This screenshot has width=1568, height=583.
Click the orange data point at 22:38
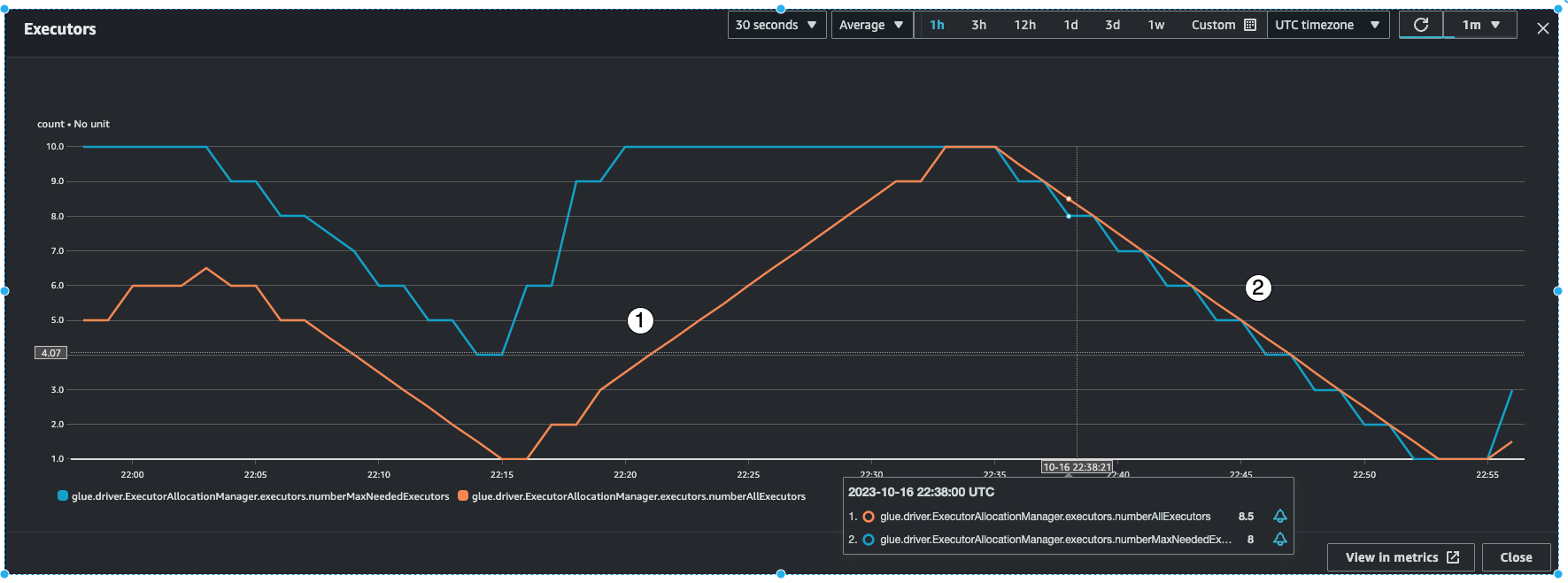click(x=1069, y=199)
